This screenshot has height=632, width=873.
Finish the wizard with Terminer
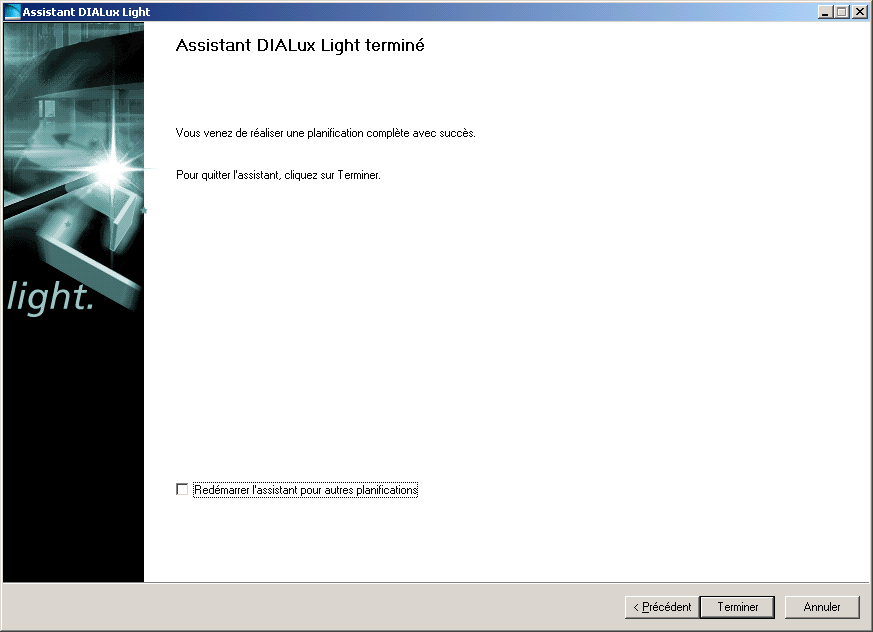[x=737, y=607]
